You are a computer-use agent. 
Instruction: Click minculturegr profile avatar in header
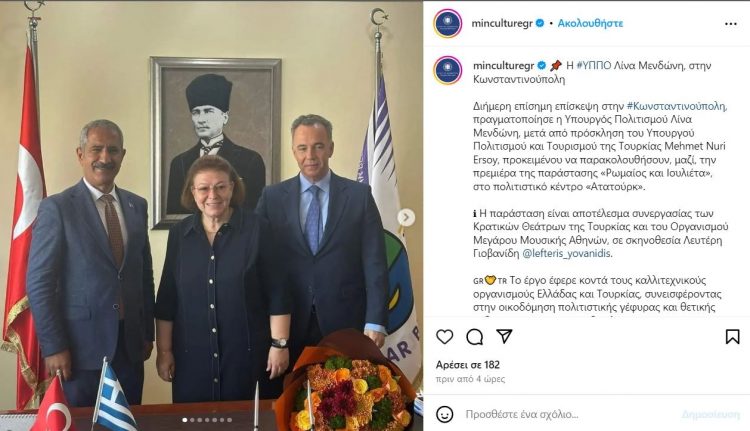tap(448, 23)
